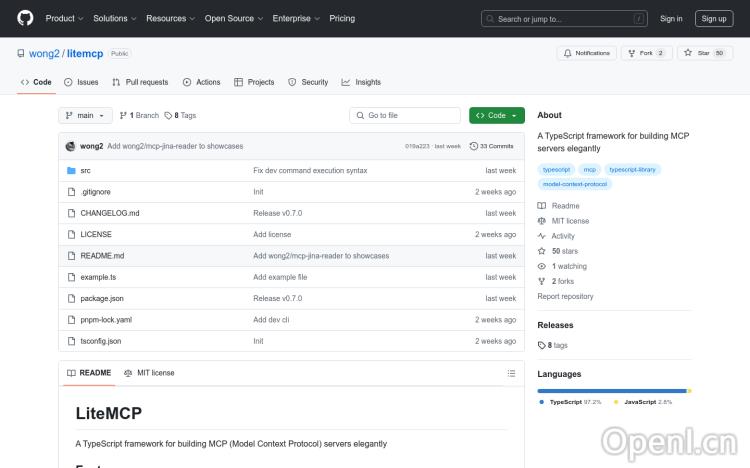Click Notifications bell button
750x468 pixels.
click(586, 53)
